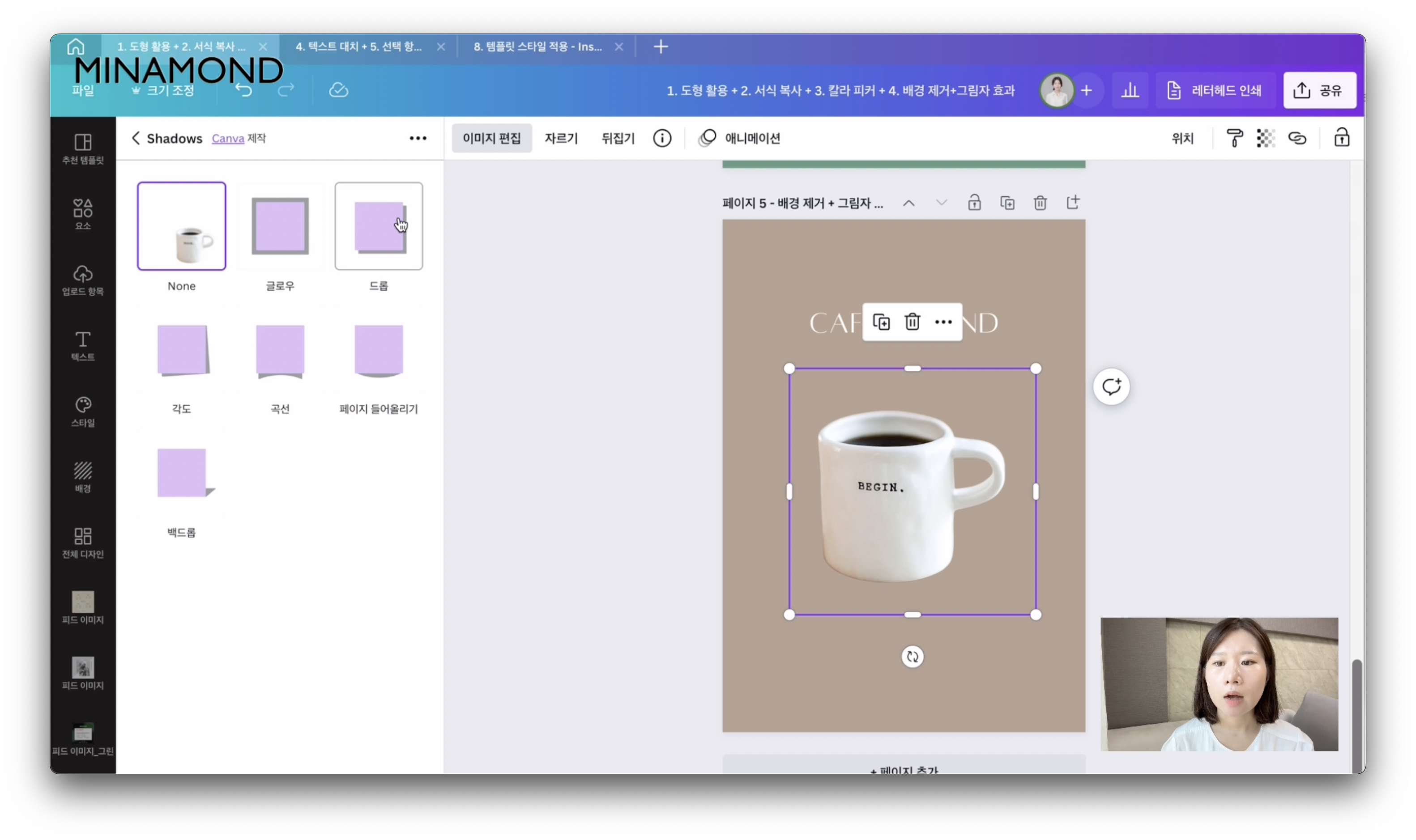
Task: Apply the 드롭 drop shadow swatch
Action: tap(378, 226)
